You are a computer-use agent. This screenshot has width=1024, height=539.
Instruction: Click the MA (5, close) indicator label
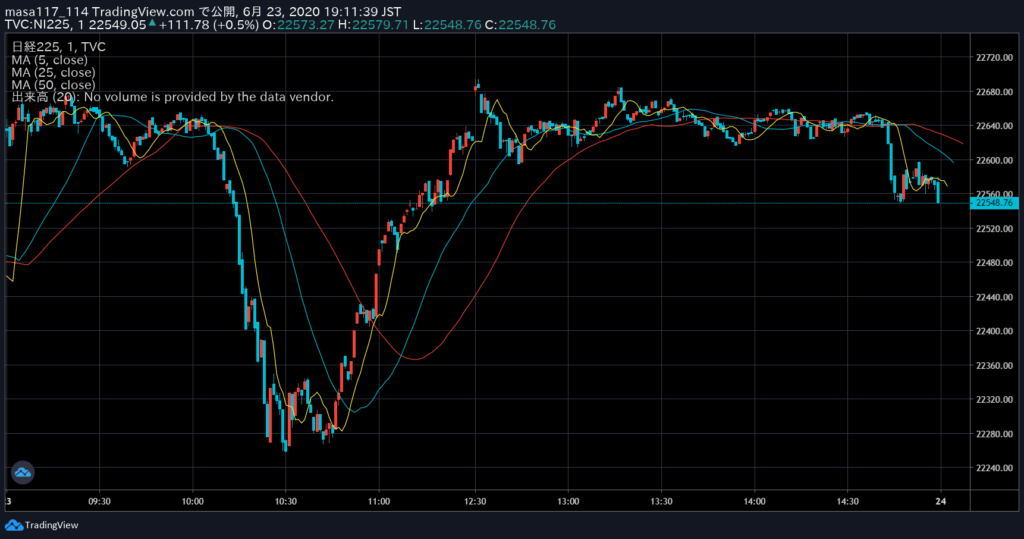click(50, 59)
